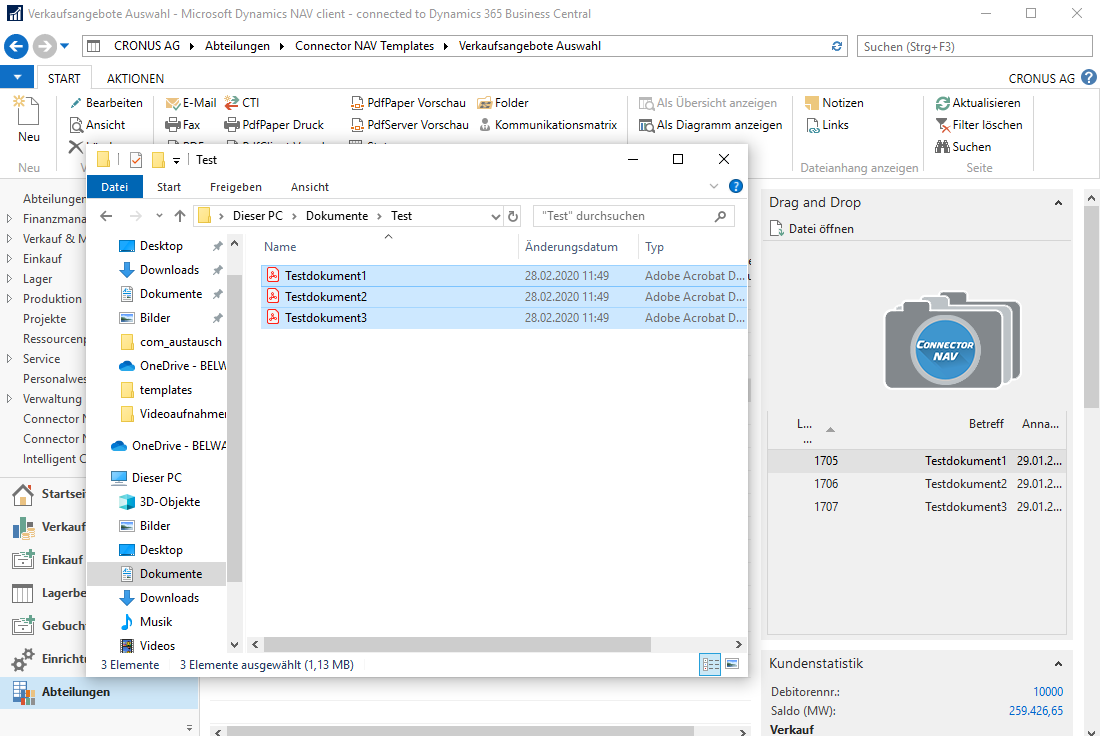Click the Explorer back arrow

click(107, 216)
